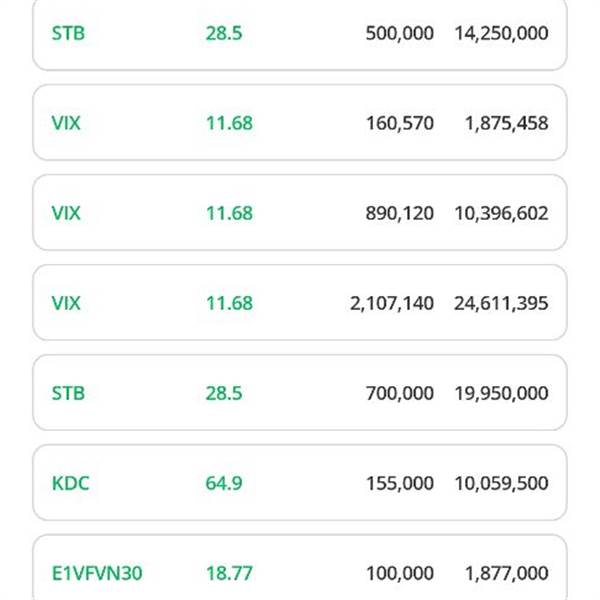Screen dimensions: 600x600
Task: Select the STB row with 700,000 volume
Action: pyautogui.click(x=300, y=393)
